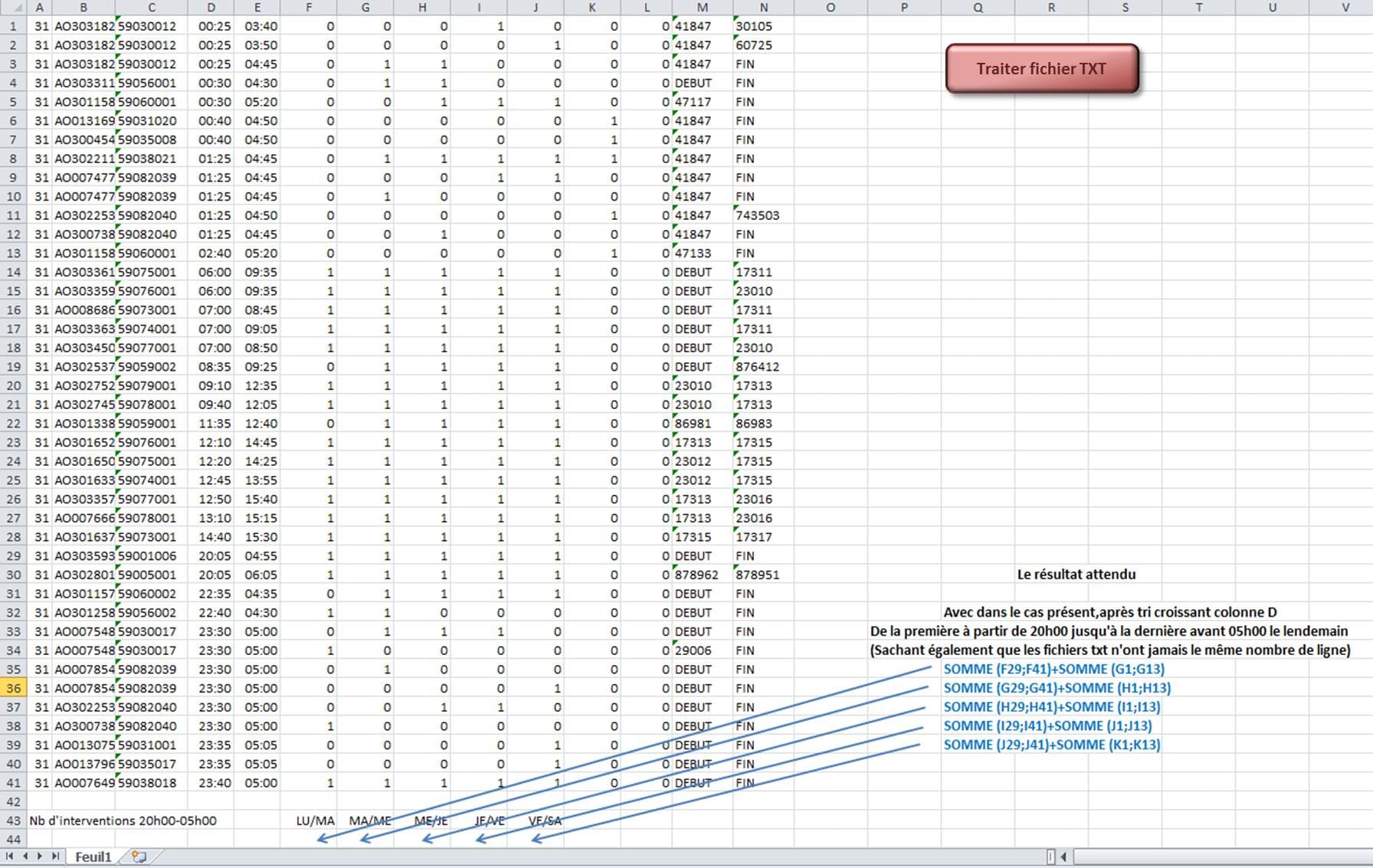This screenshot has width=1373, height=868.
Task: Click the previous sheet navigation arrow
Action: (x=25, y=857)
